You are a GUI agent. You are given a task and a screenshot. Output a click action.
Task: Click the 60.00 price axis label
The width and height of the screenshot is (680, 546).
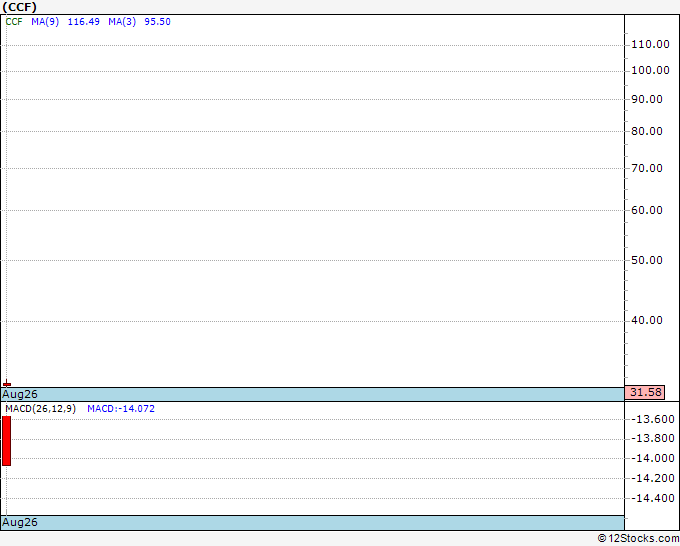[647, 210]
